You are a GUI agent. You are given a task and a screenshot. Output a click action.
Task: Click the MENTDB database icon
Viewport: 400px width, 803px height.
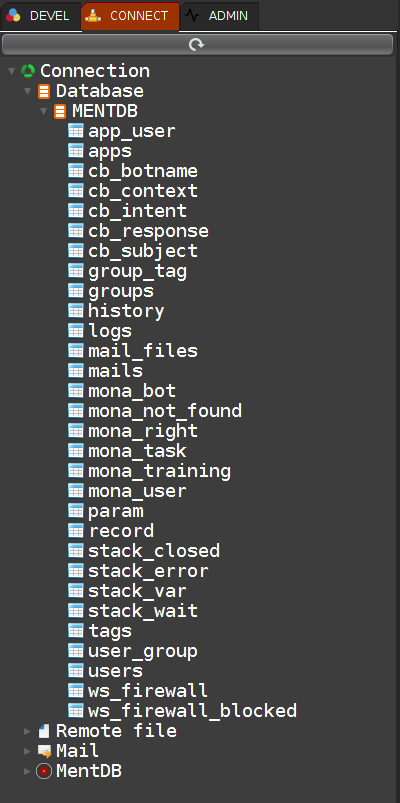tap(60, 112)
